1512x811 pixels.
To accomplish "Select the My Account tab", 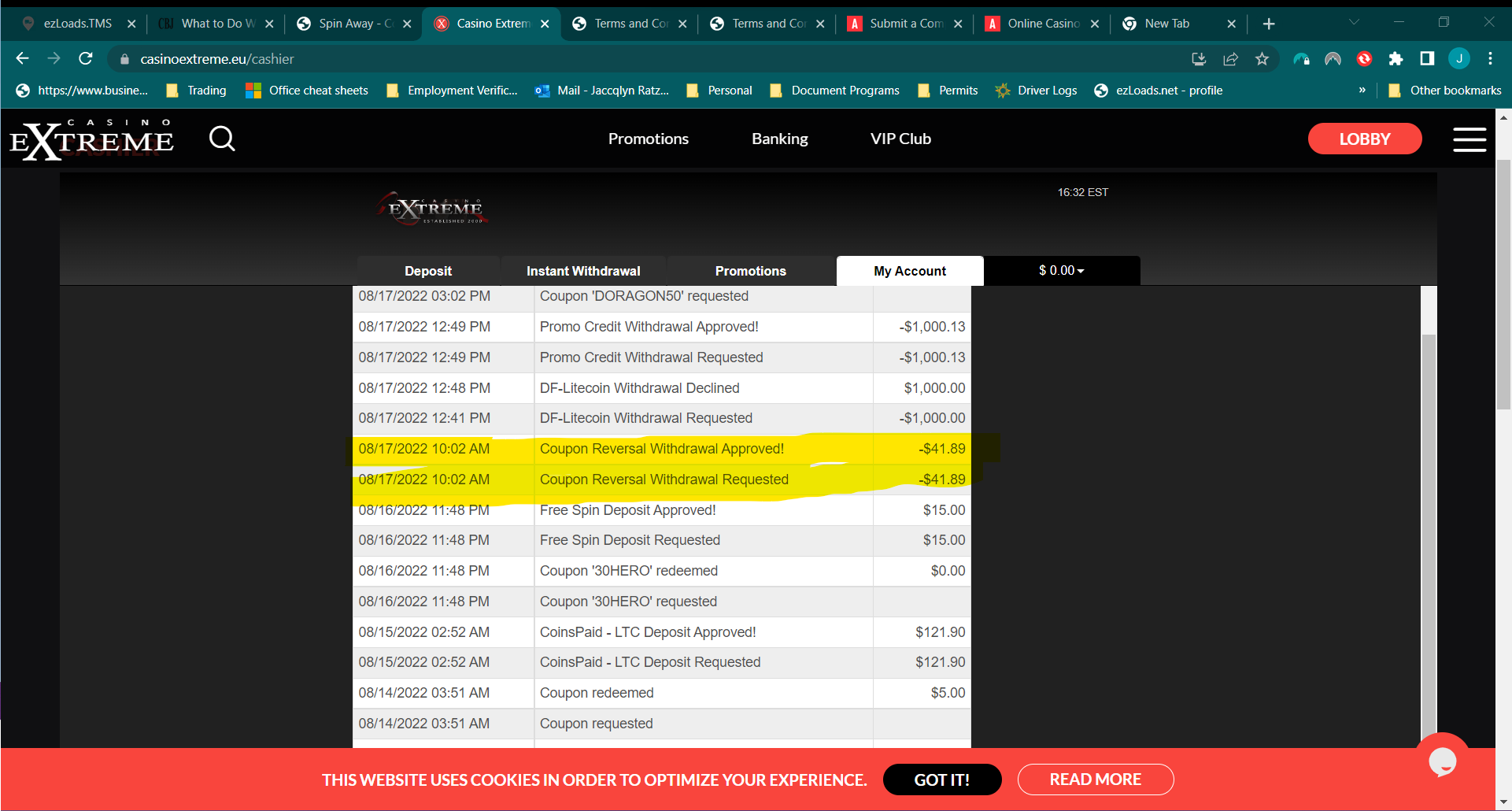I will coord(910,271).
